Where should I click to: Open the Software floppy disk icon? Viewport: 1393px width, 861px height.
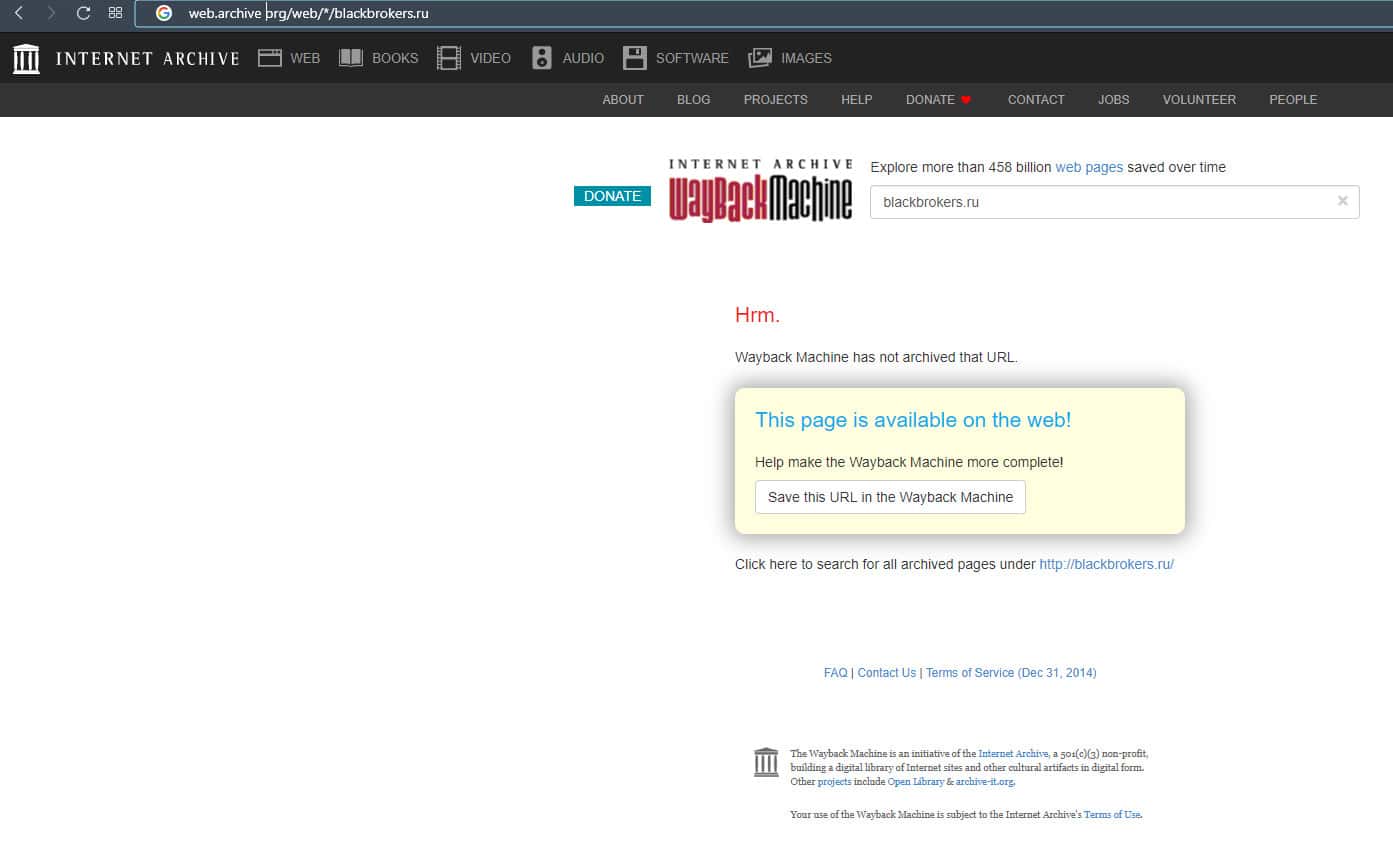[x=635, y=58]
